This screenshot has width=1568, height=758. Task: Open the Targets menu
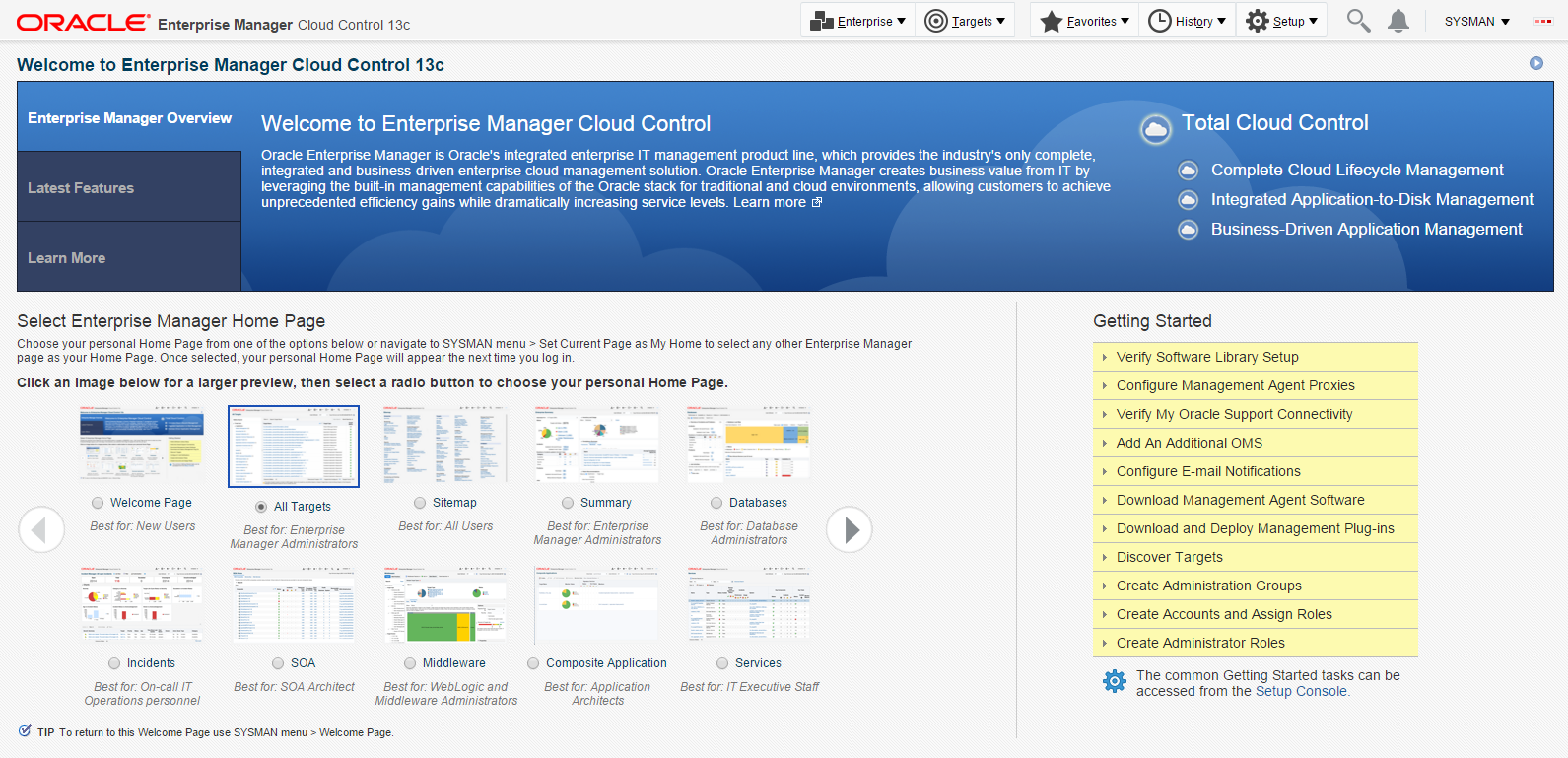(966, 21)
